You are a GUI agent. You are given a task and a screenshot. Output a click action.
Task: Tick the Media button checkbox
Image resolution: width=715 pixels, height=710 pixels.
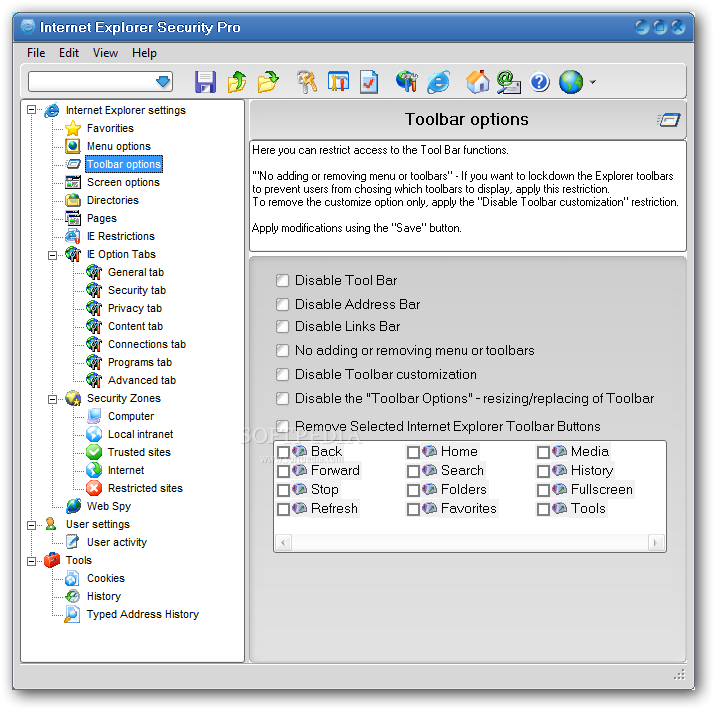[543, 452]
